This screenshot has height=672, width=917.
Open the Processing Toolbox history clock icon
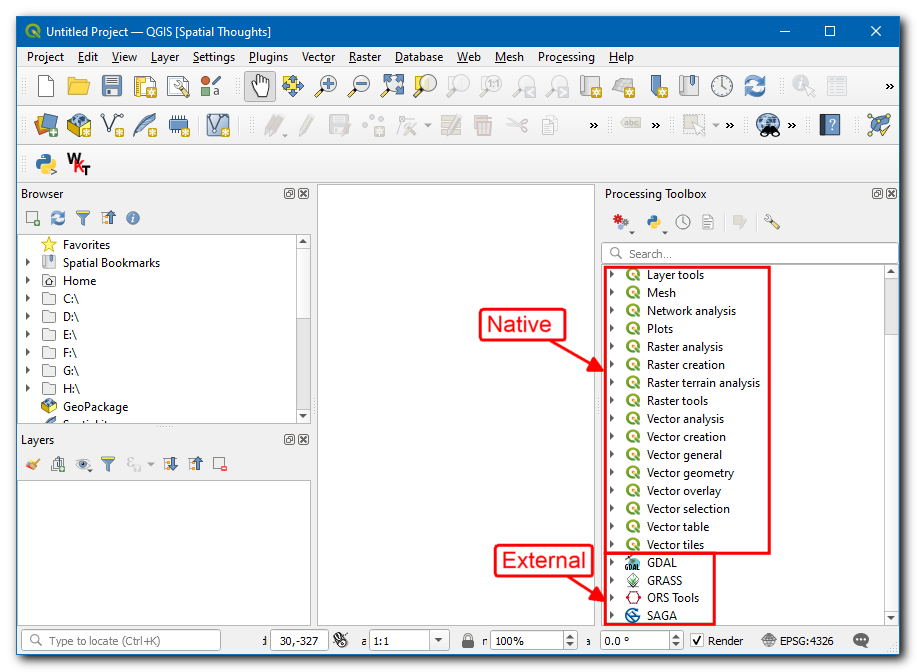coord(682,222)
